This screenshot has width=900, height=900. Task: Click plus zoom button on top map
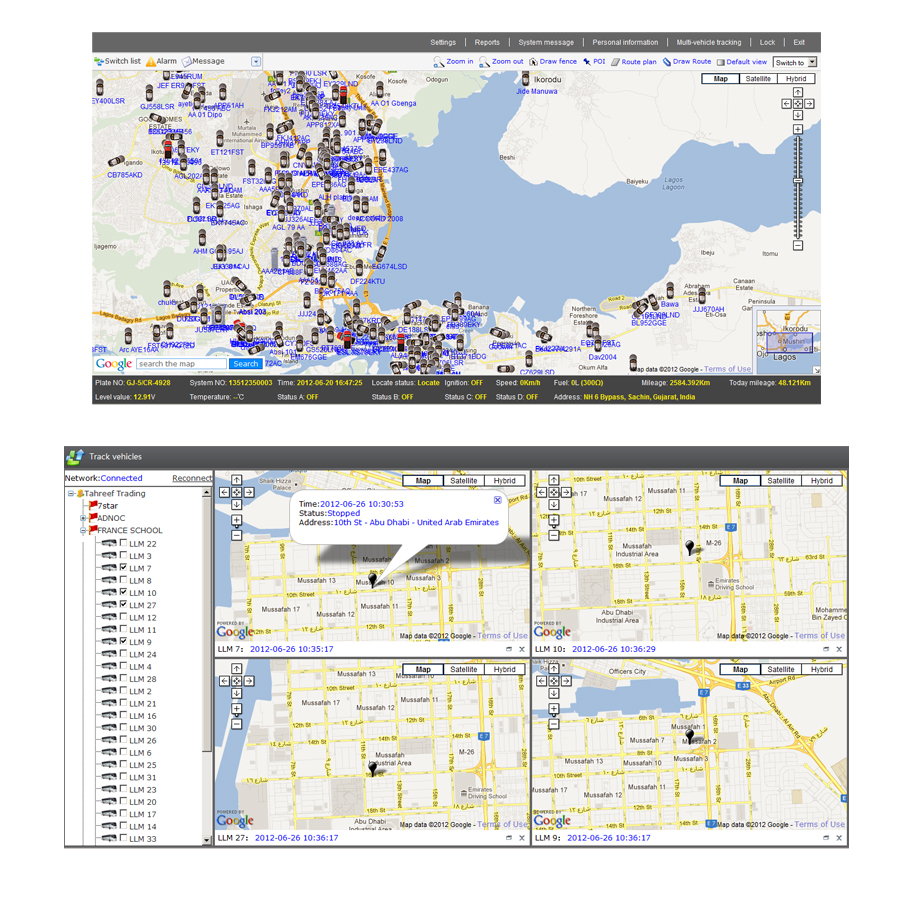(x=798, y=130)
